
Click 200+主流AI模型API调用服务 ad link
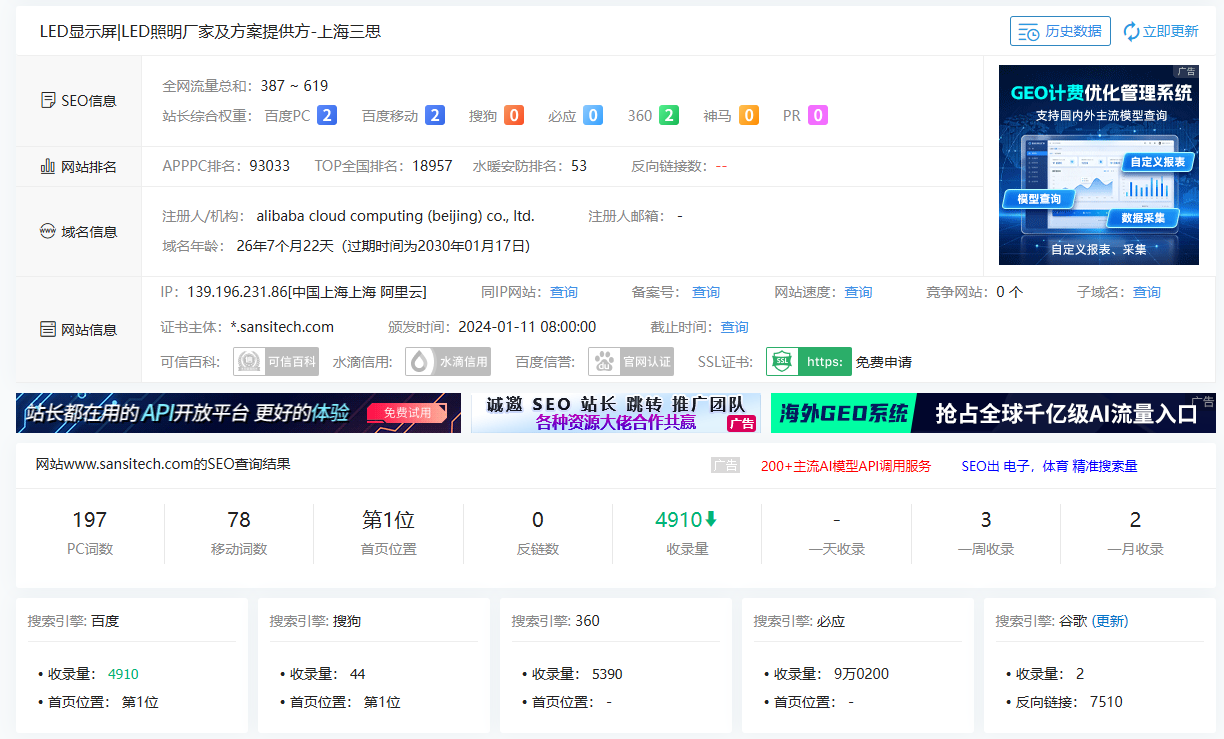coord(846,466)
